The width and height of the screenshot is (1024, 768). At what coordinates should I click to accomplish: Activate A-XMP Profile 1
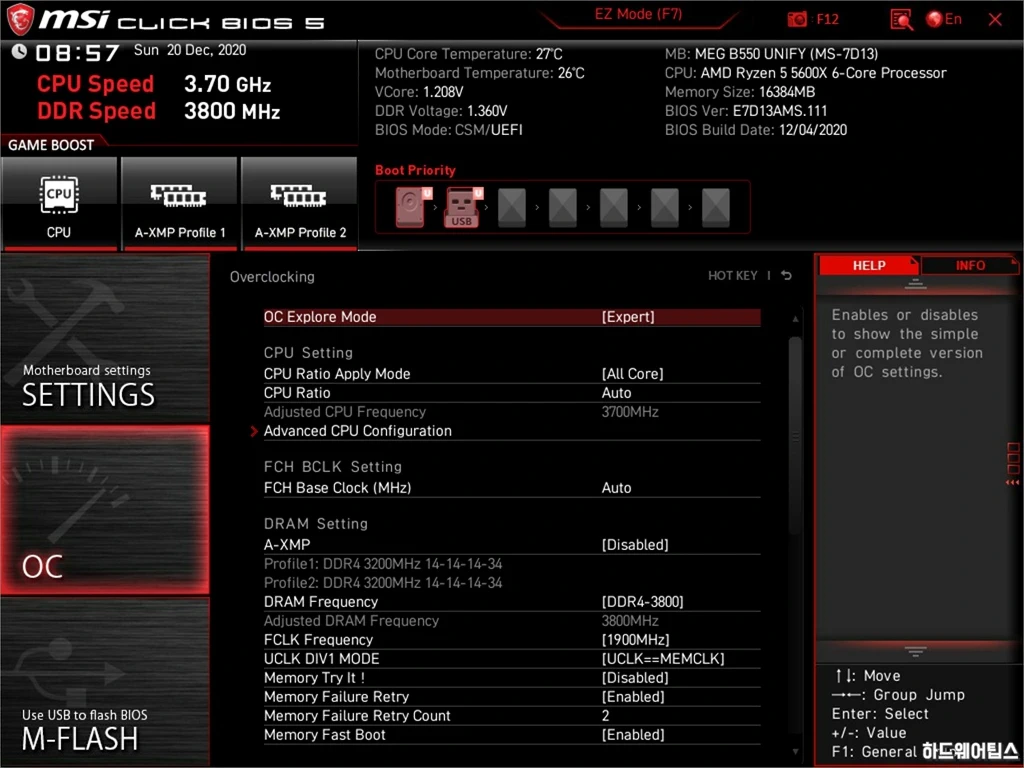click(179, 203)
